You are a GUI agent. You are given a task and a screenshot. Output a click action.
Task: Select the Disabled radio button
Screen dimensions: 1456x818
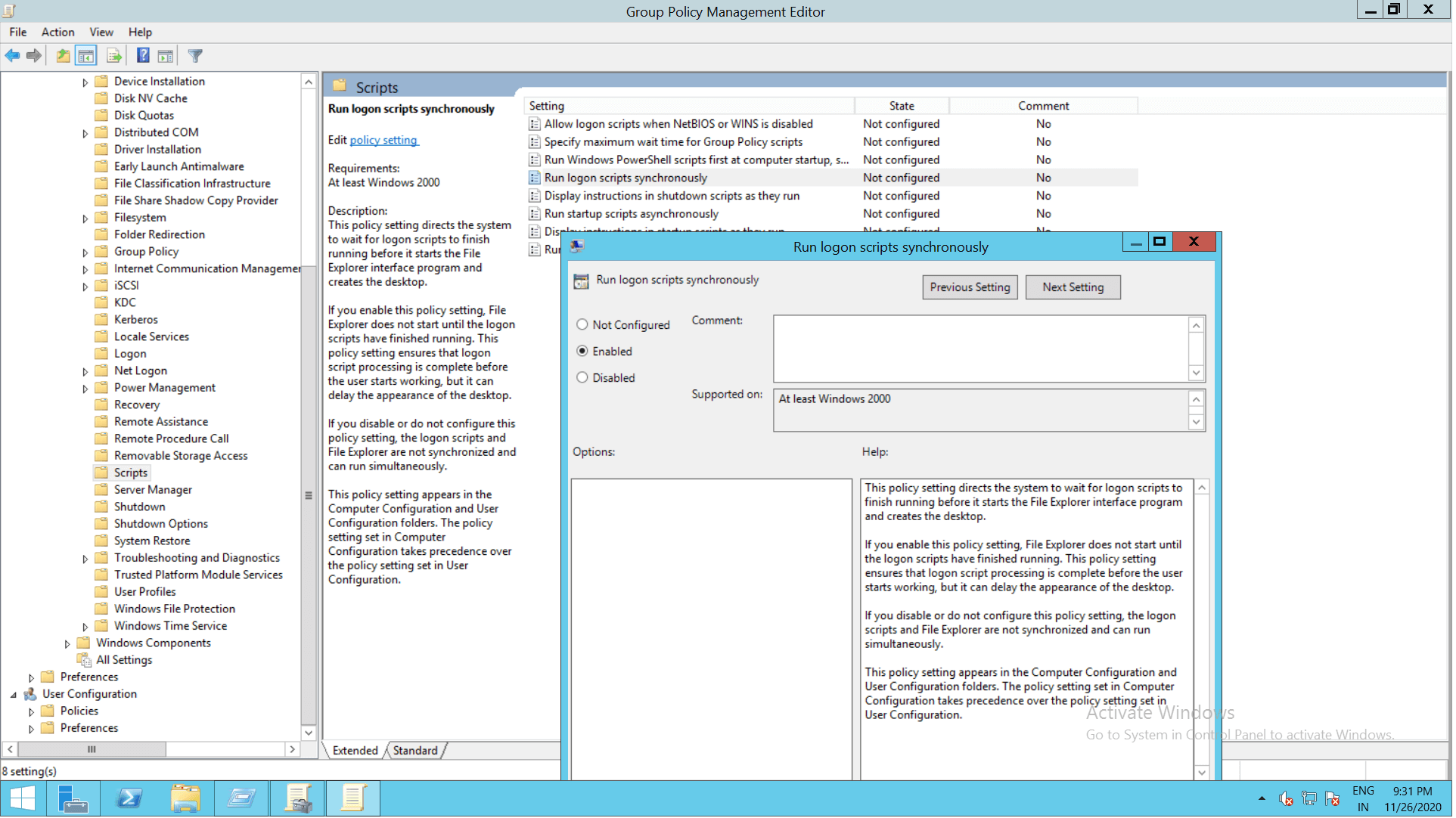(583, 378)
